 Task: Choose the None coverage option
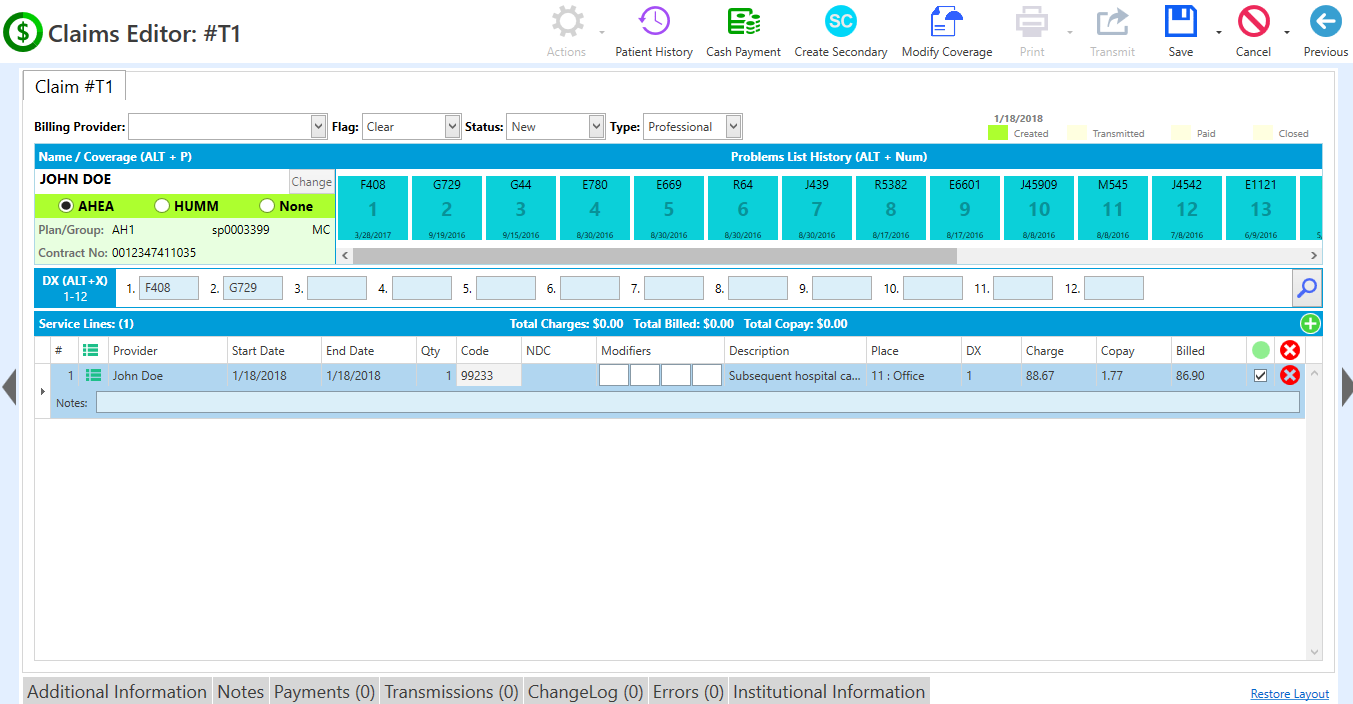click(266, 205)
